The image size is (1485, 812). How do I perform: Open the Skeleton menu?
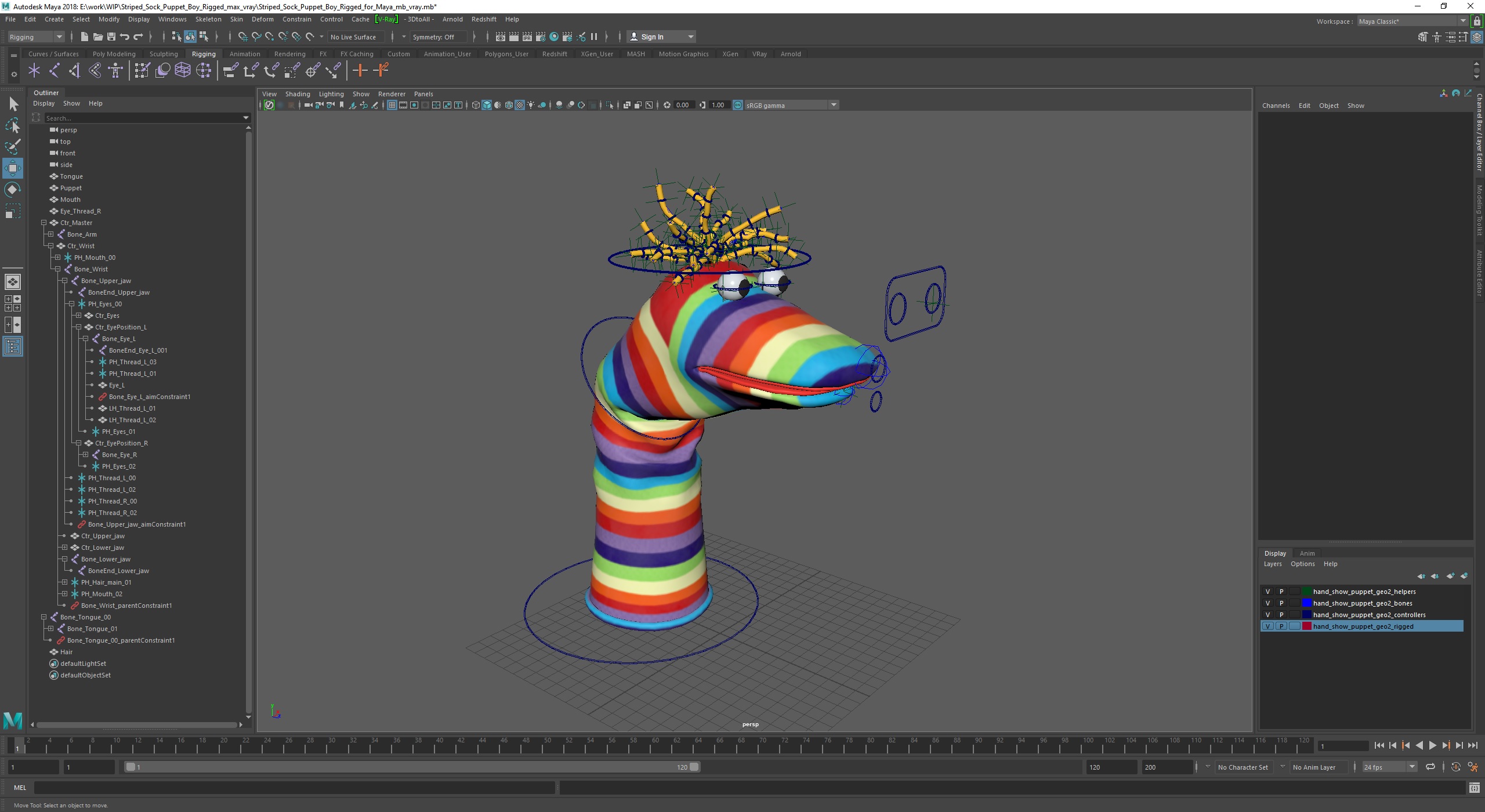tap(208, 19)
